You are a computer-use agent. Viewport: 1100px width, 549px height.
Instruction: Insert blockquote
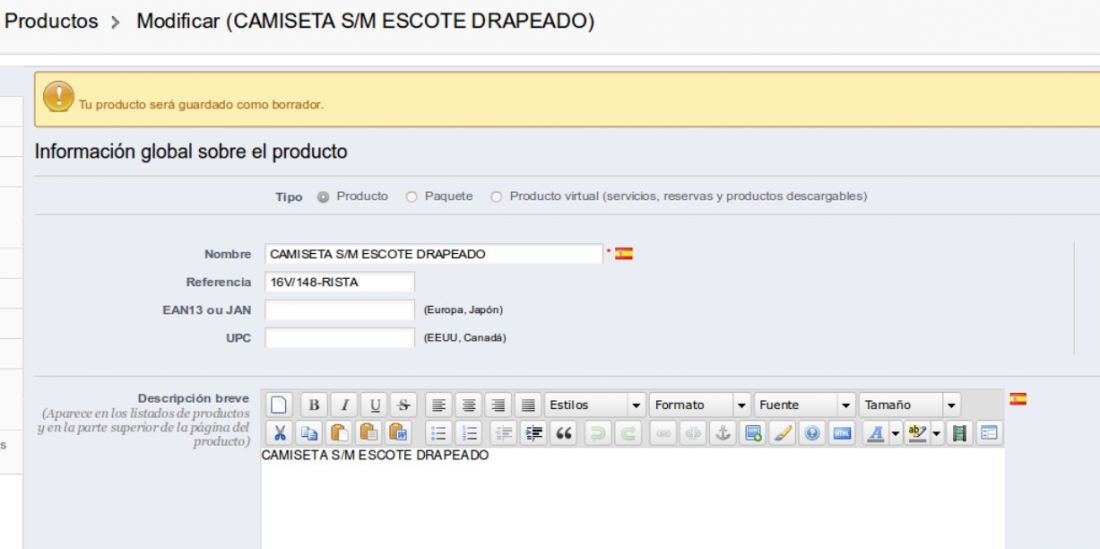point(563,433)
